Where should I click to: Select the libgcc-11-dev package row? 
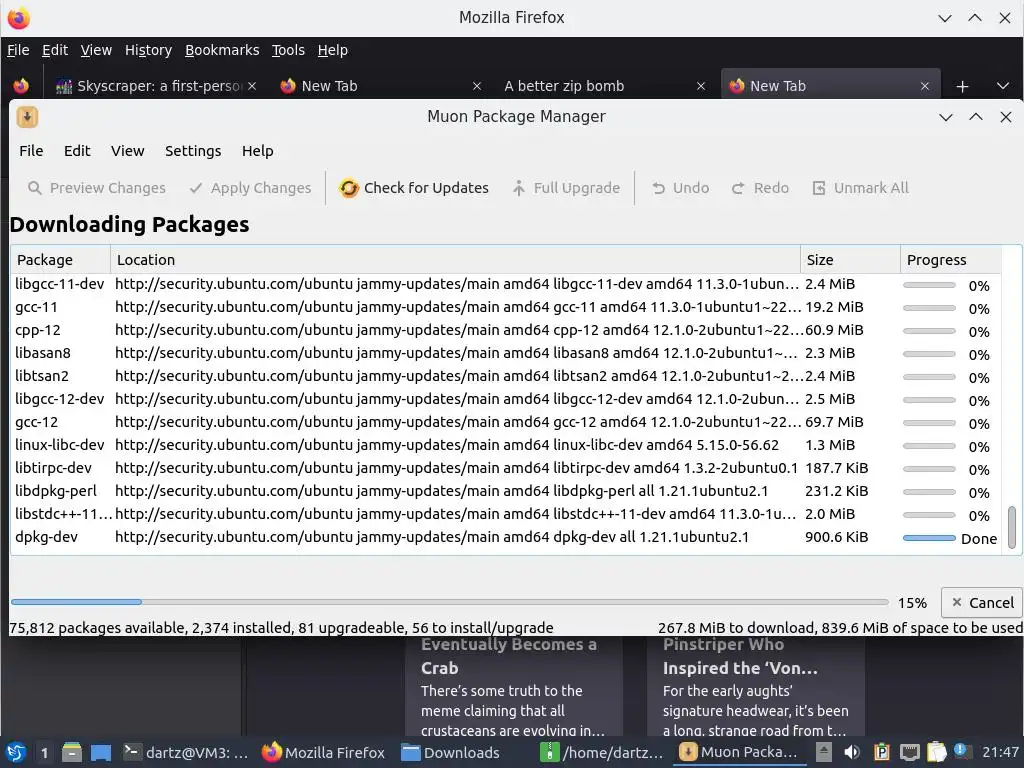point(505,285)
